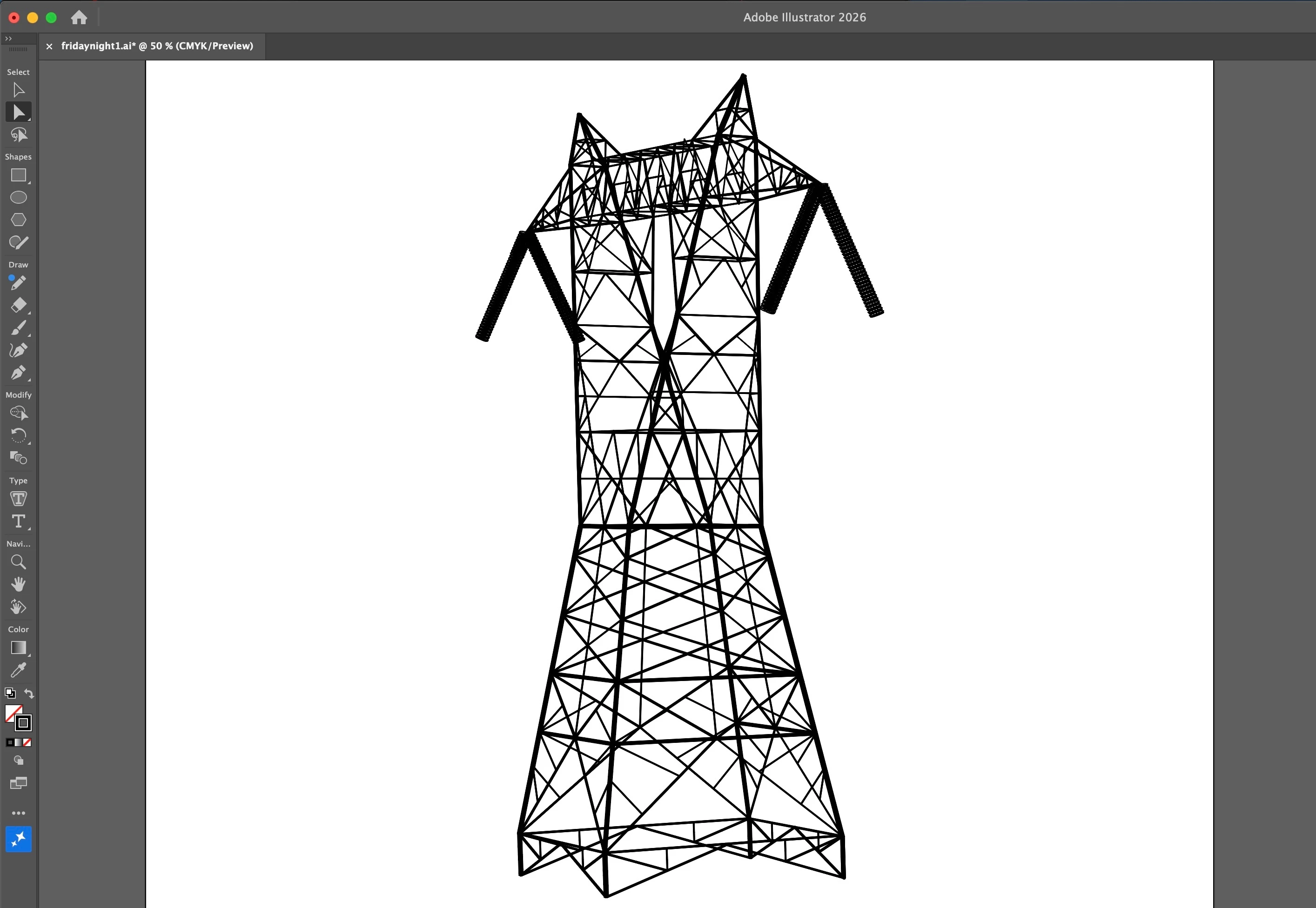Switch to the fridaynight1.ai document tab
The width and height of the screenshot is (1316, 908).
click(156, 46)
